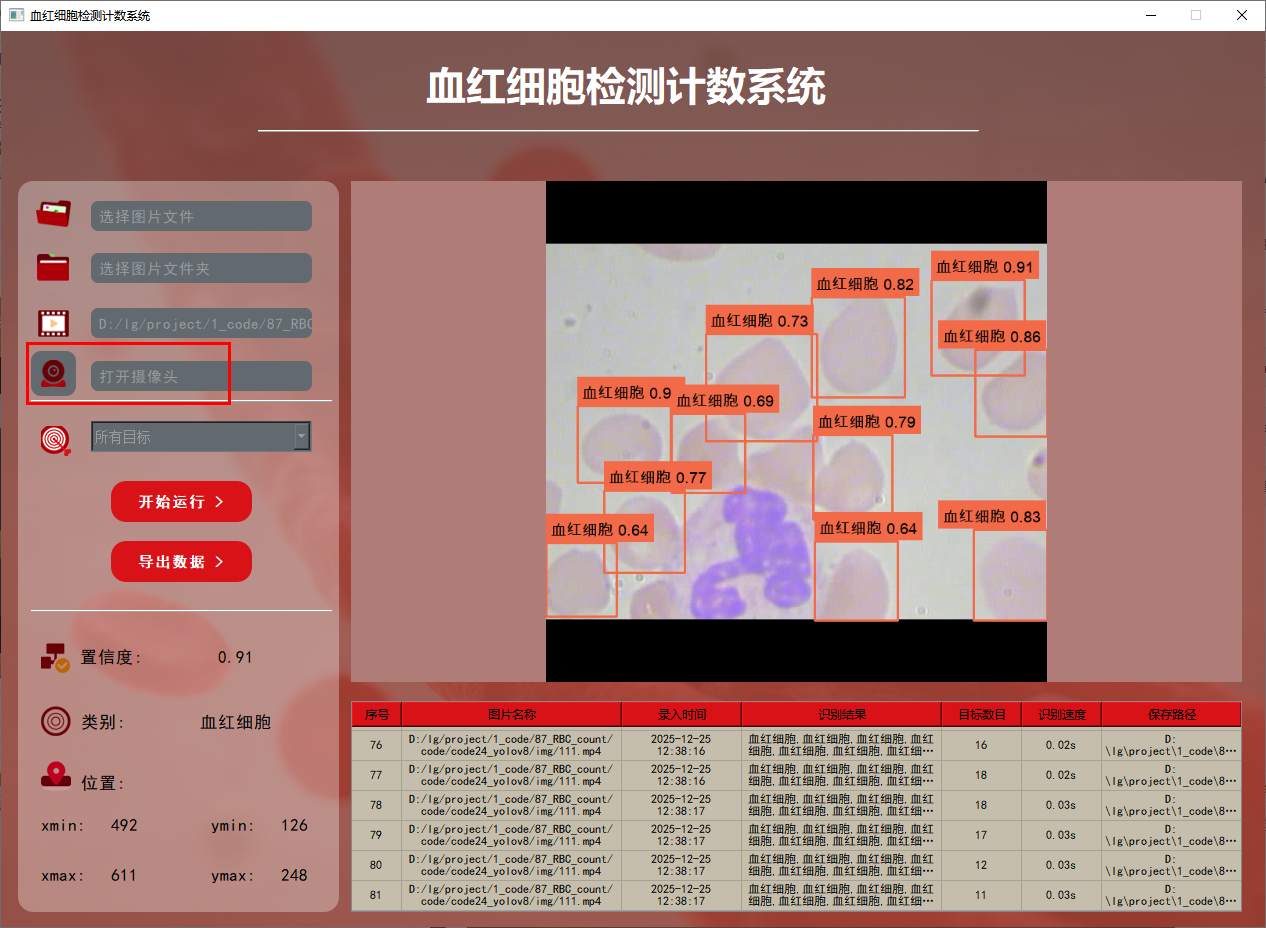Click the 置信度 confidence icon
Image resolution: width=1266 pixels, height=928 pixels.
[x=55, y=657]
